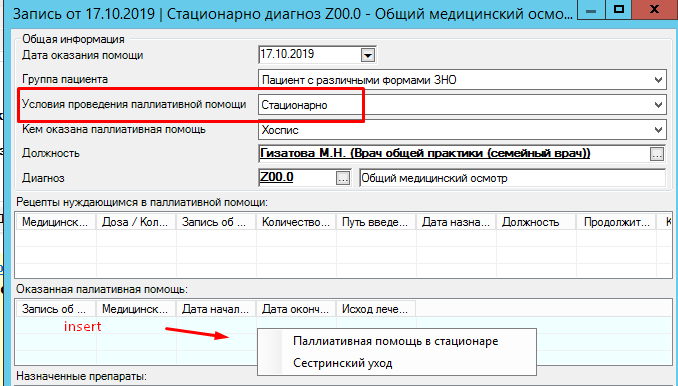Click the Рецепты нуждающимся в паллиативной помощи label
678x386 pixels.
(x=142, y=202)
